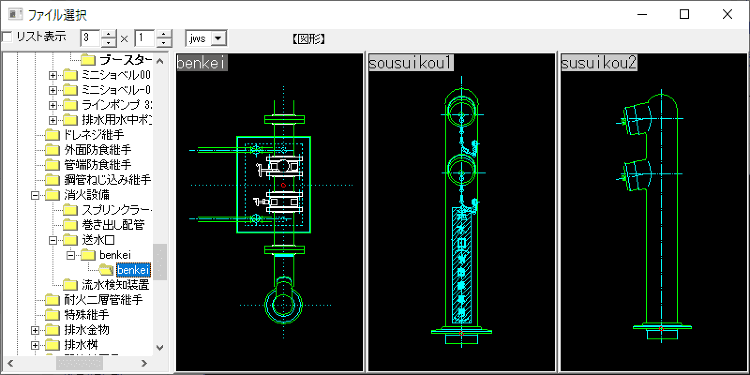Collapse the 送水口 folder node
This screenshot has width=750, height=375.
[x=53, y=240]
